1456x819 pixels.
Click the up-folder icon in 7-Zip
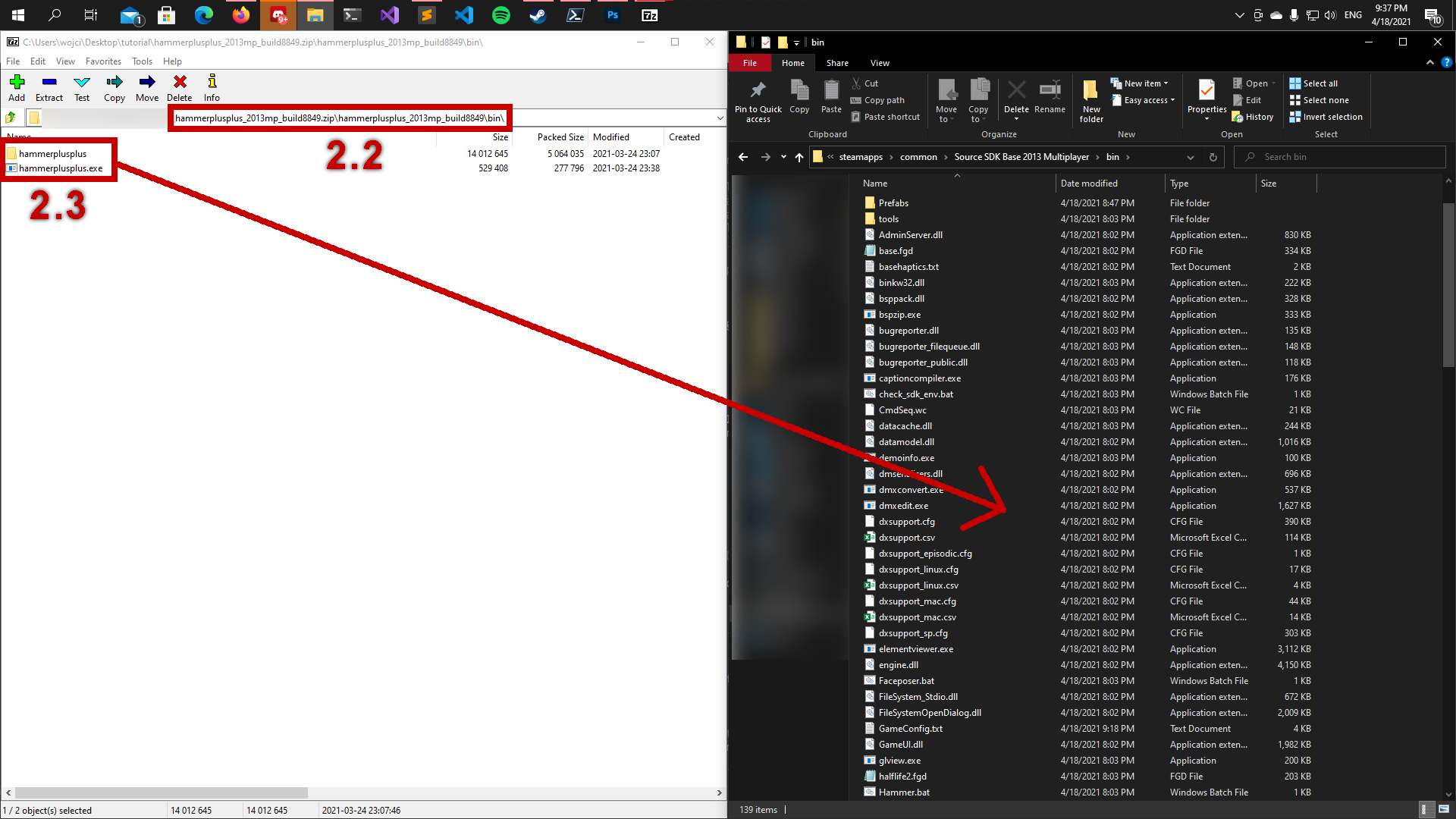tap(11, 118)
